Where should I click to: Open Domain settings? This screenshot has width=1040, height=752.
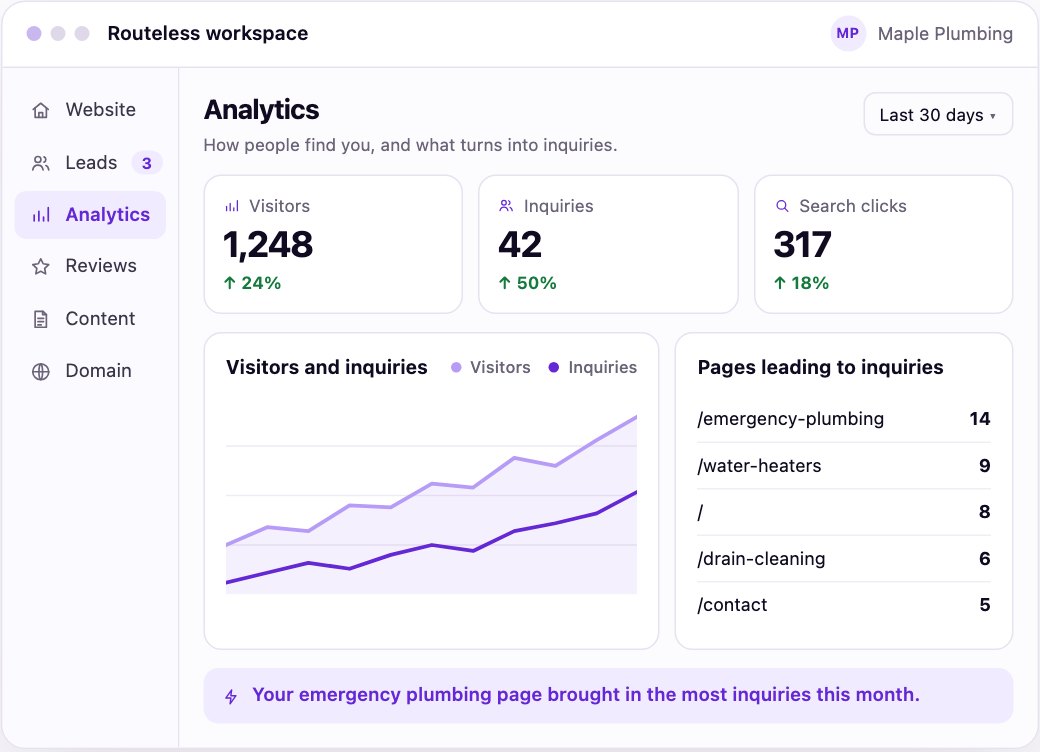click(x=90, y=371)
